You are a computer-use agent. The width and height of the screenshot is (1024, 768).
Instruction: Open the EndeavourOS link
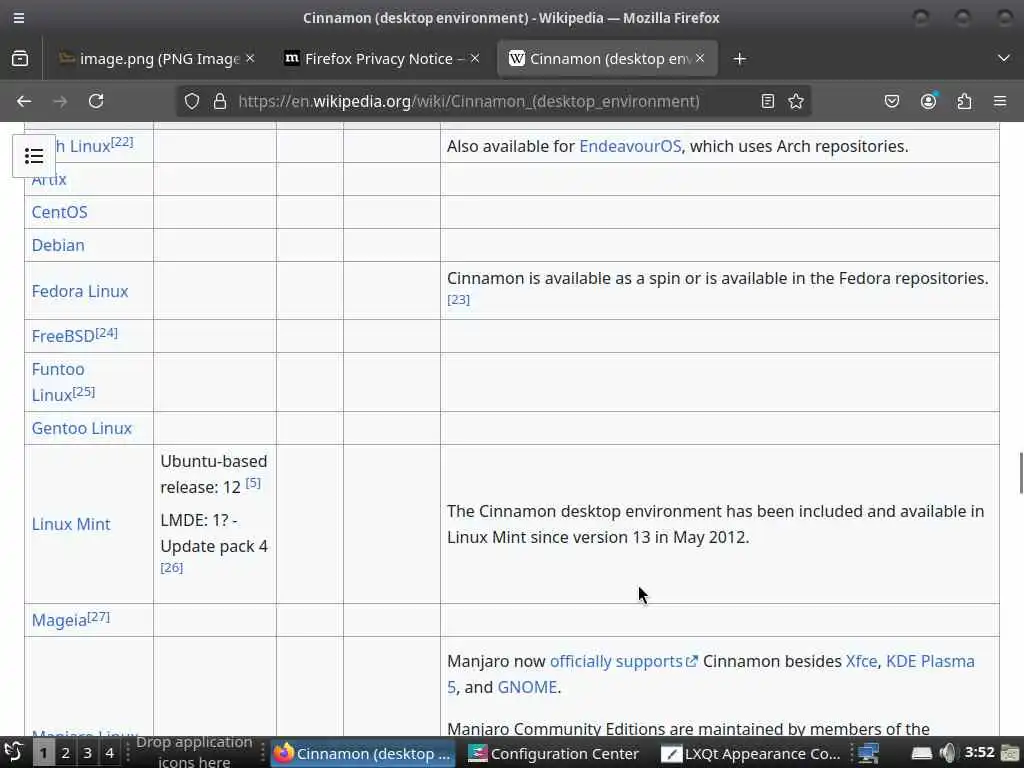[630, 146]
